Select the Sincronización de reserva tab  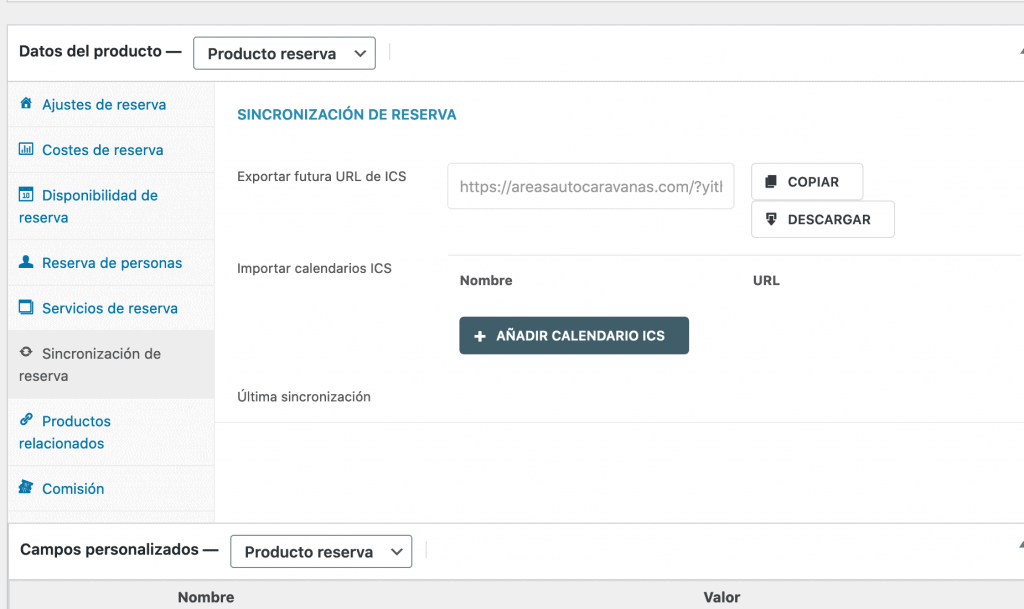[x=111, y=365]
